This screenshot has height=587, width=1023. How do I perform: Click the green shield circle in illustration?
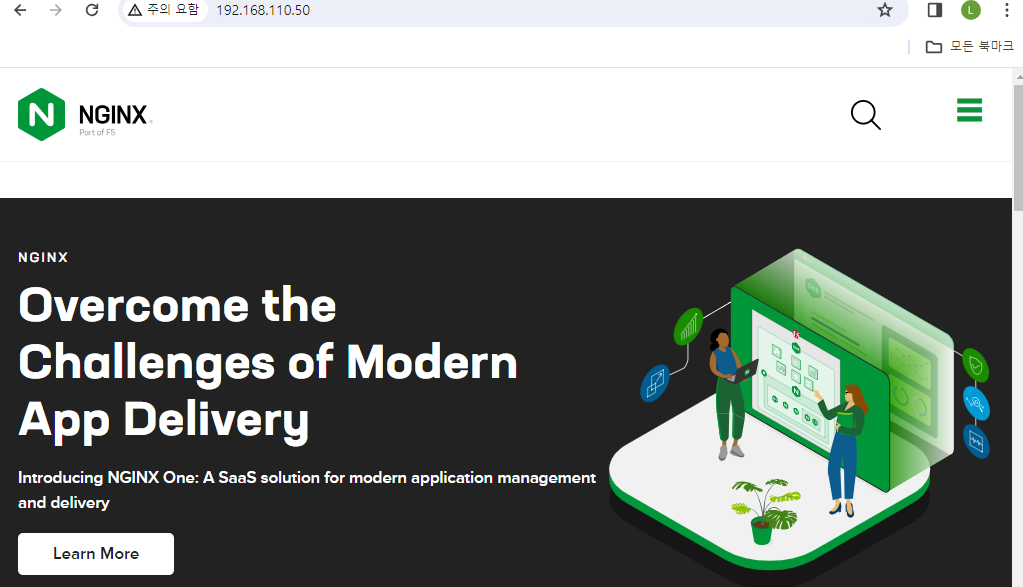(975, 365)
